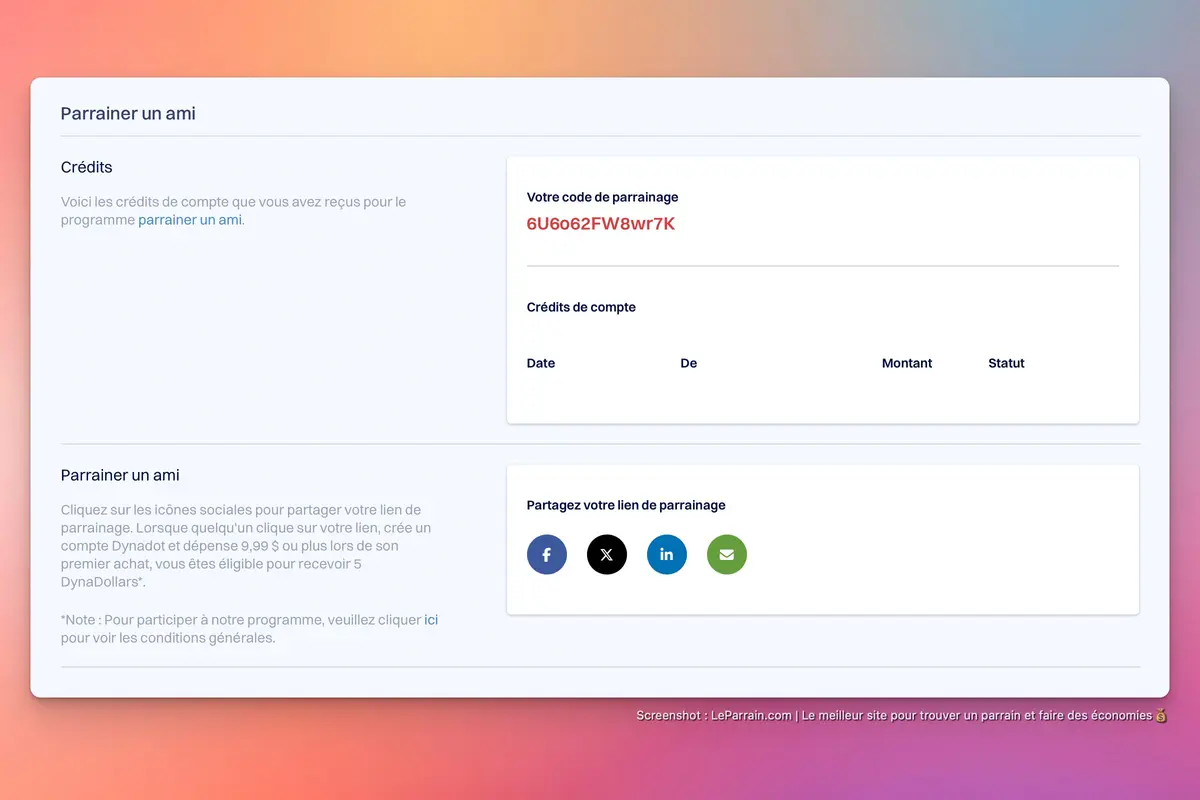The width and height of the screenshot is (1200, 800).
Task: Click the Date column header
Action: 541,363
